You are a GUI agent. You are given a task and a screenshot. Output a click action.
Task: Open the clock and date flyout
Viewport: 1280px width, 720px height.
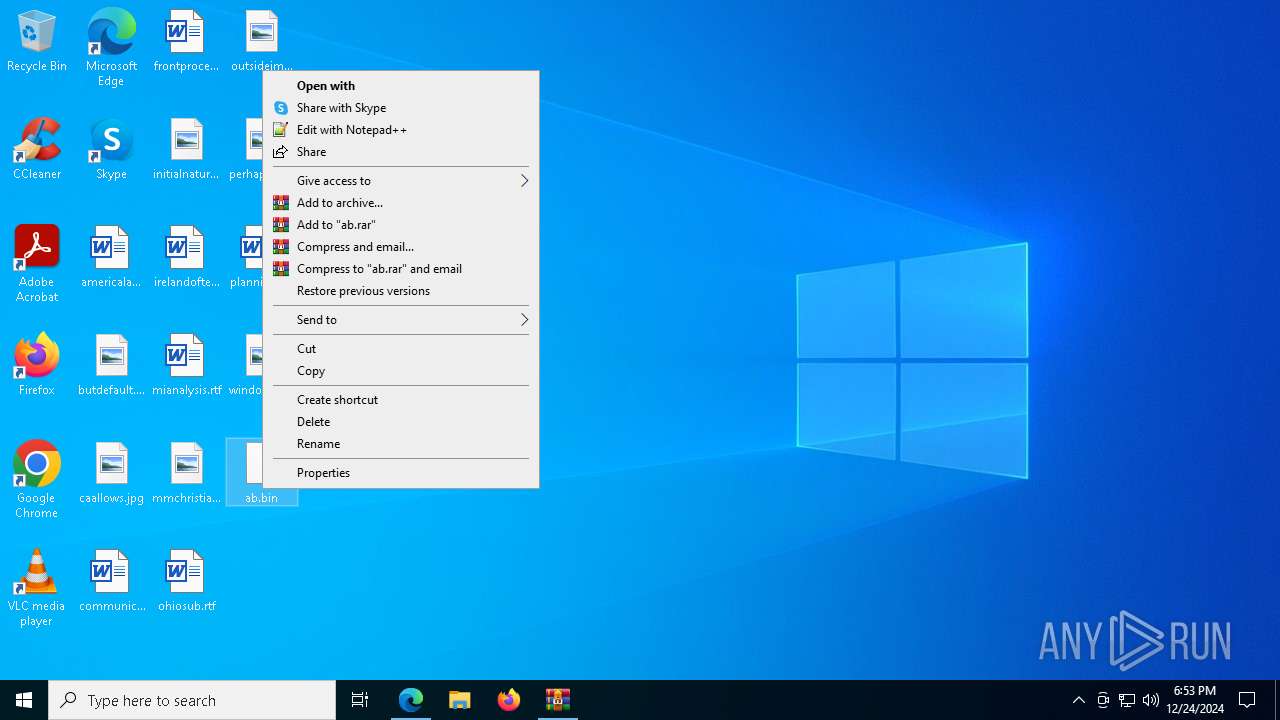coord(1194,700)
